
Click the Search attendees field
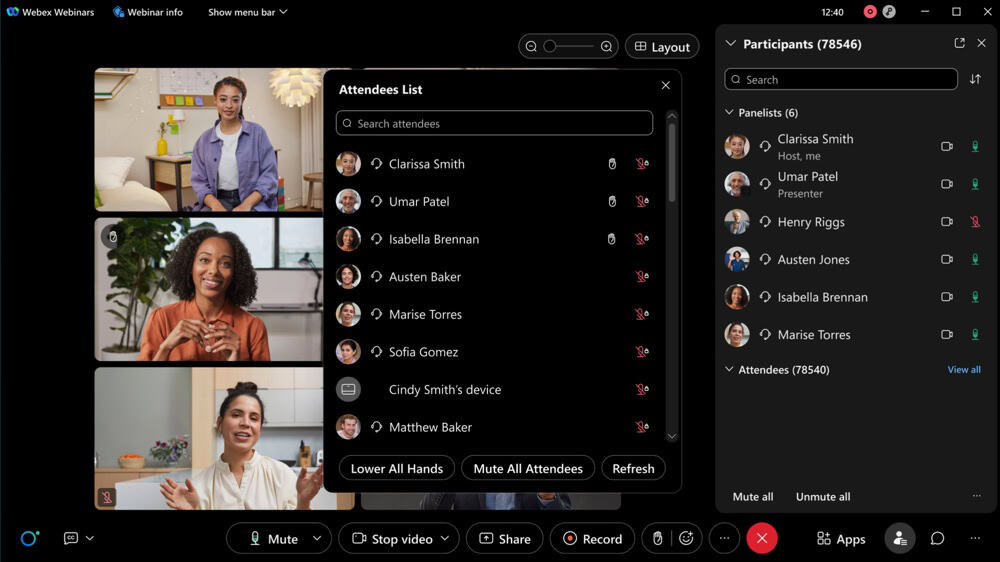click(x=494, y=123)
